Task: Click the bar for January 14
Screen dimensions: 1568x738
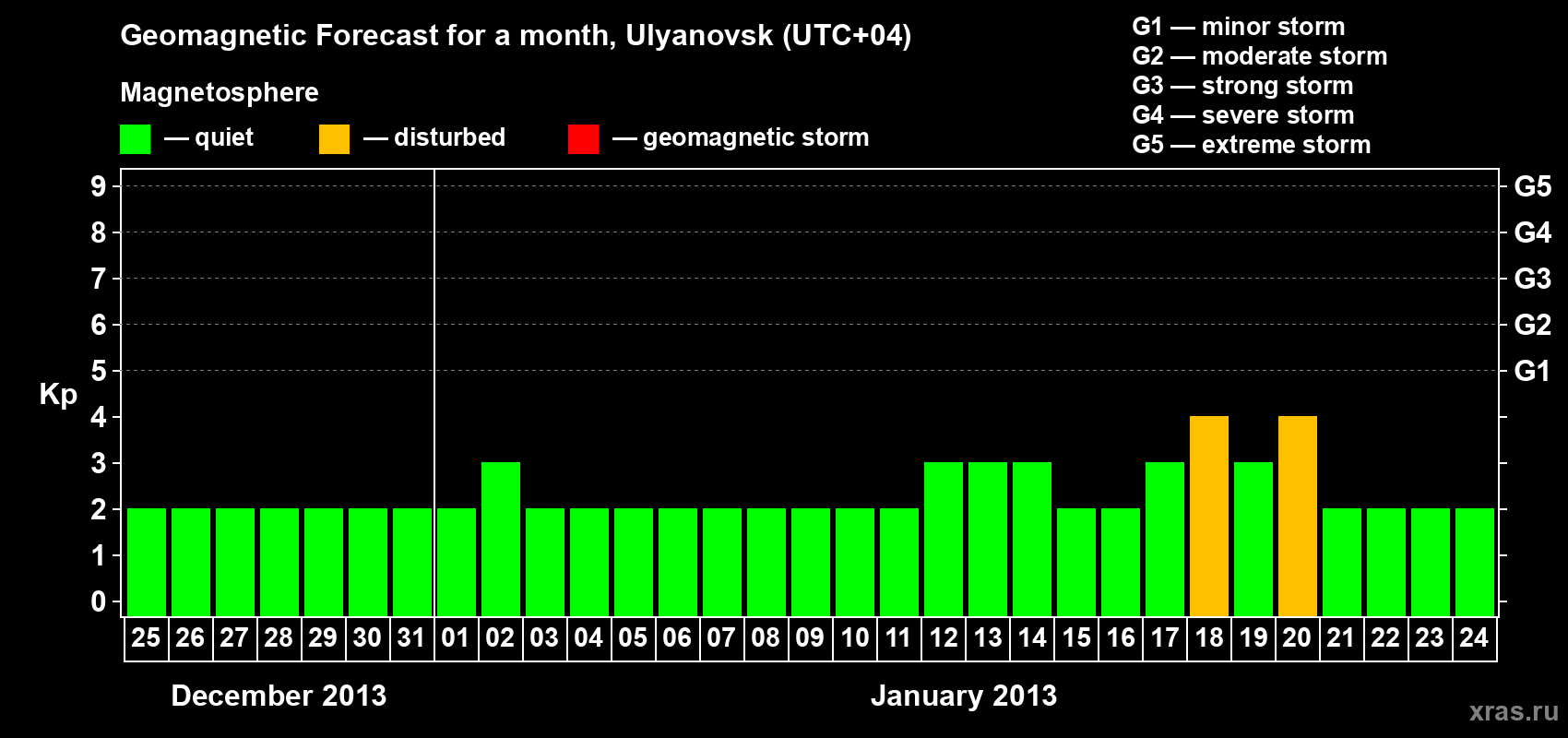Action: coord(1032,540)
